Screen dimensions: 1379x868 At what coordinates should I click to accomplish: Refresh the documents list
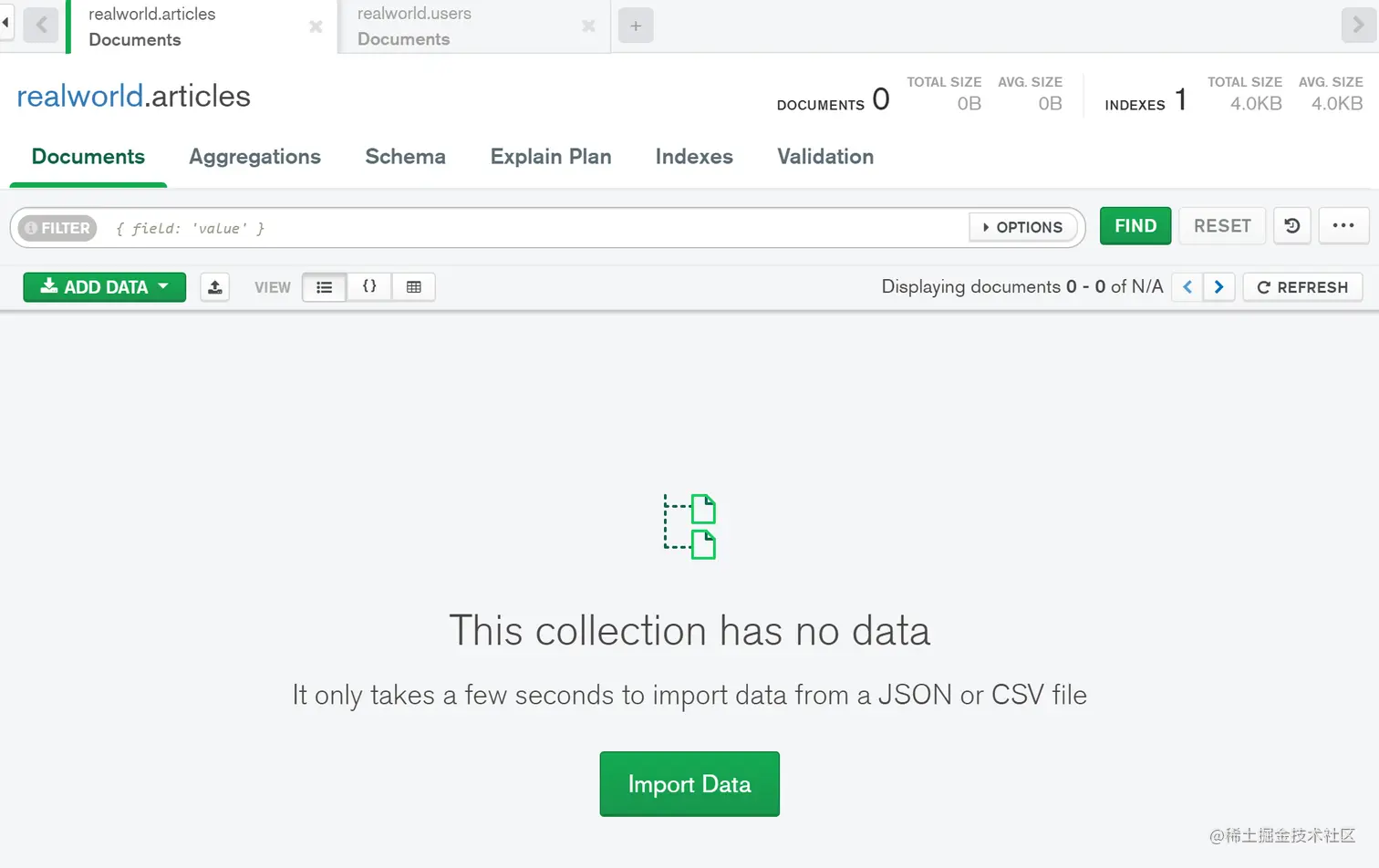1302,287
